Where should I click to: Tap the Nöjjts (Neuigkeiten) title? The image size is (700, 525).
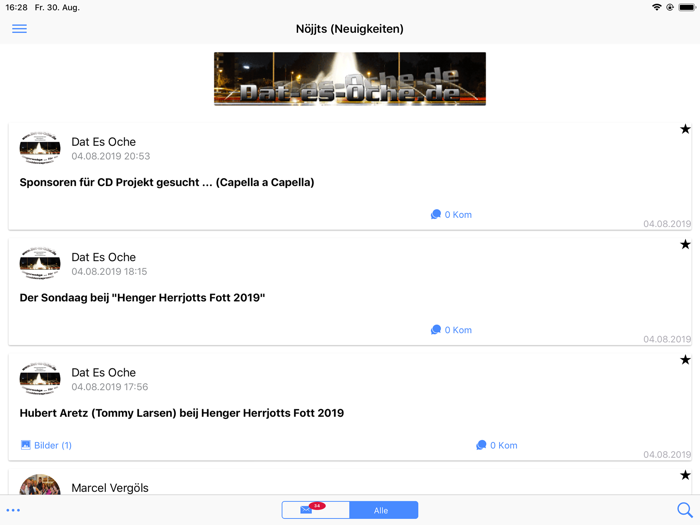coord(350,29)
